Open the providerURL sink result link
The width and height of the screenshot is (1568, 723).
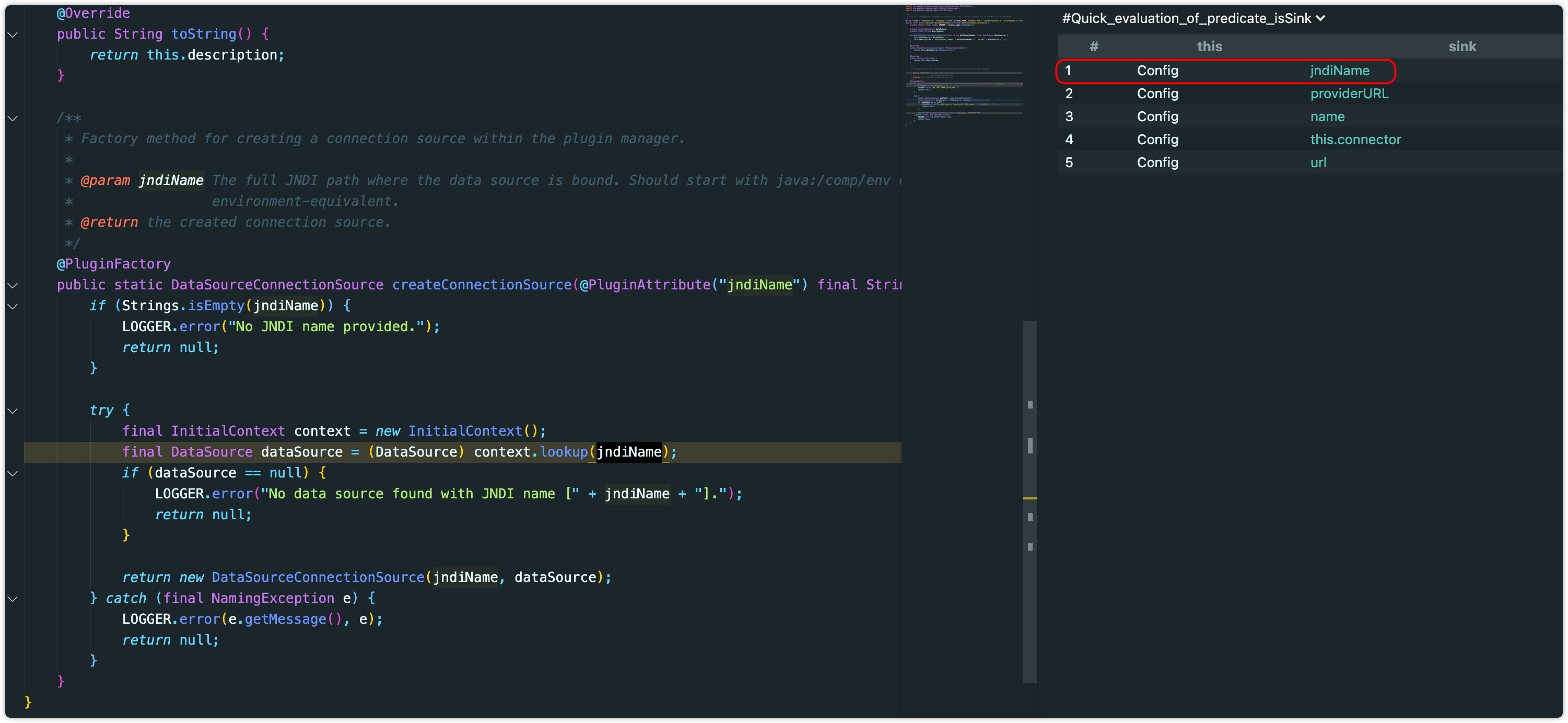(x=1350, y=94)
